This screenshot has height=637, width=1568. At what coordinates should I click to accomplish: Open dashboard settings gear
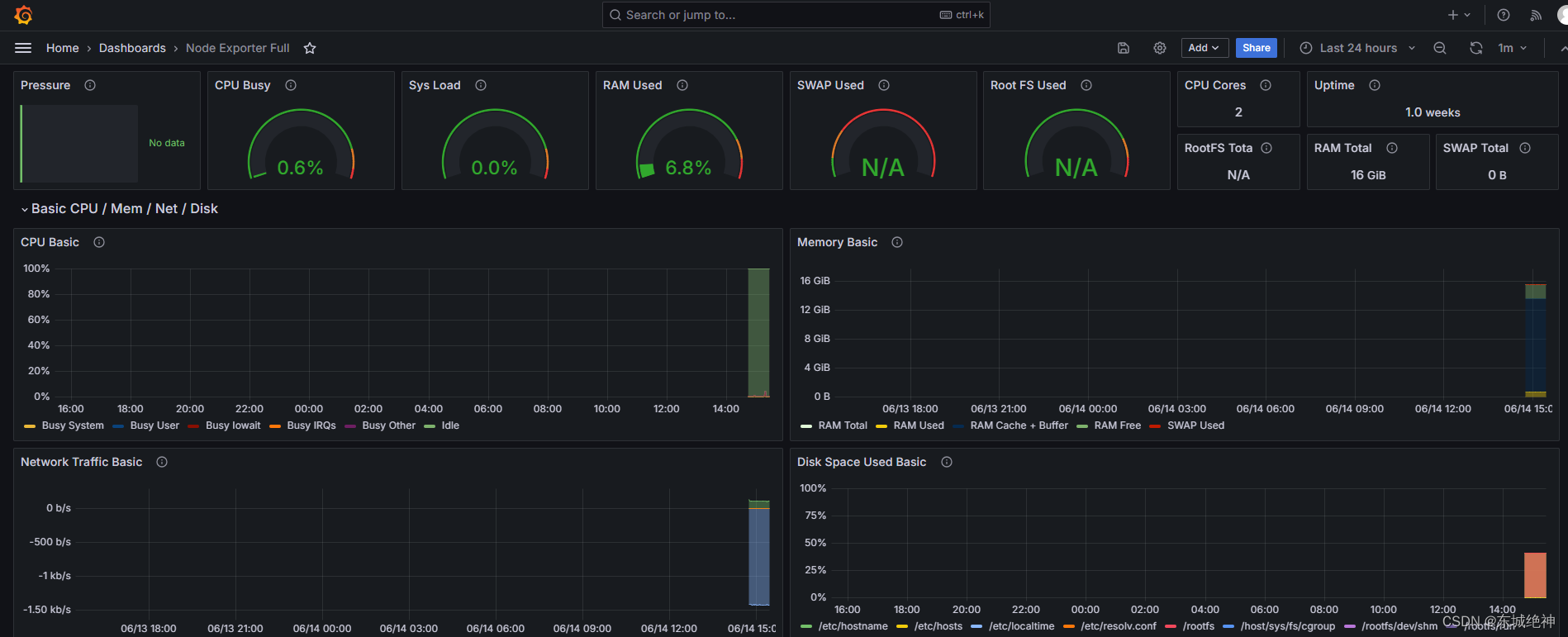(1160, 48)
